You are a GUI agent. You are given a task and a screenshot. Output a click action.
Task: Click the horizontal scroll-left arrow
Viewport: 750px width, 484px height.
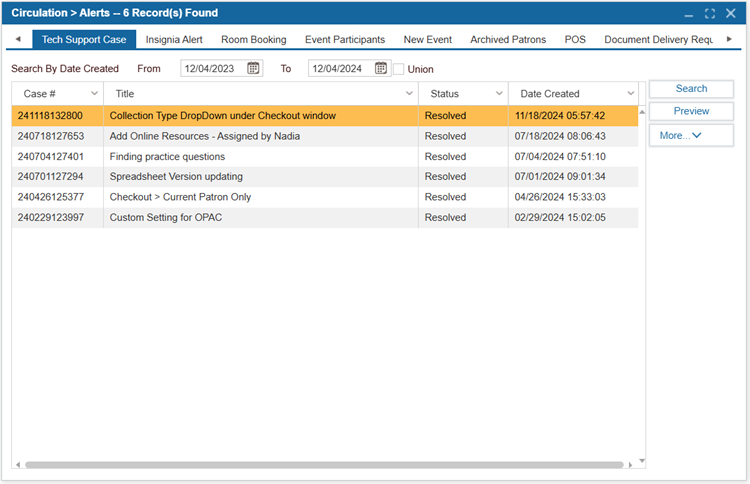[18, 464]
